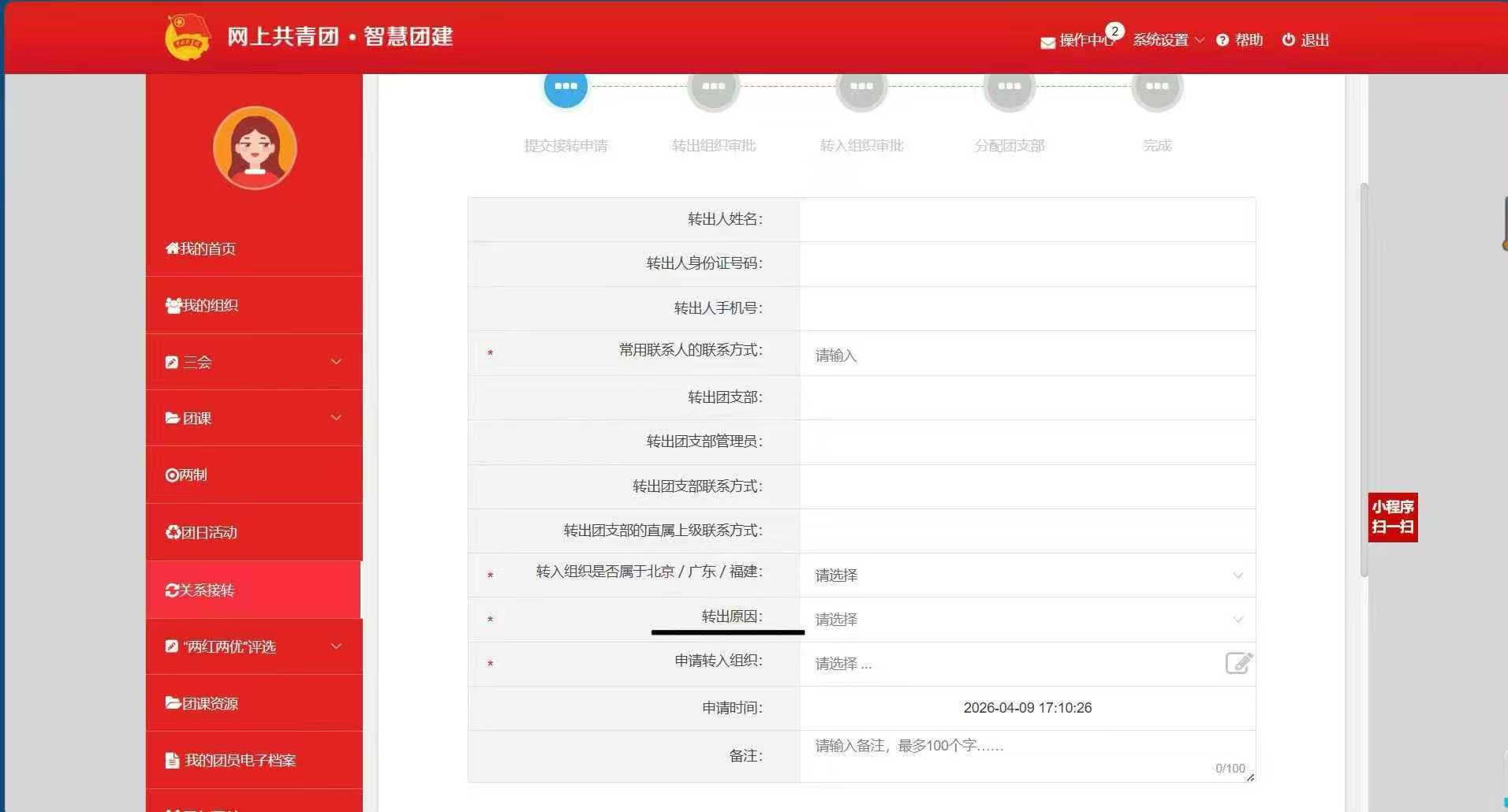Click the 分配团支部 step circle
1508x812 pixels.
[x=1009, y=87]
